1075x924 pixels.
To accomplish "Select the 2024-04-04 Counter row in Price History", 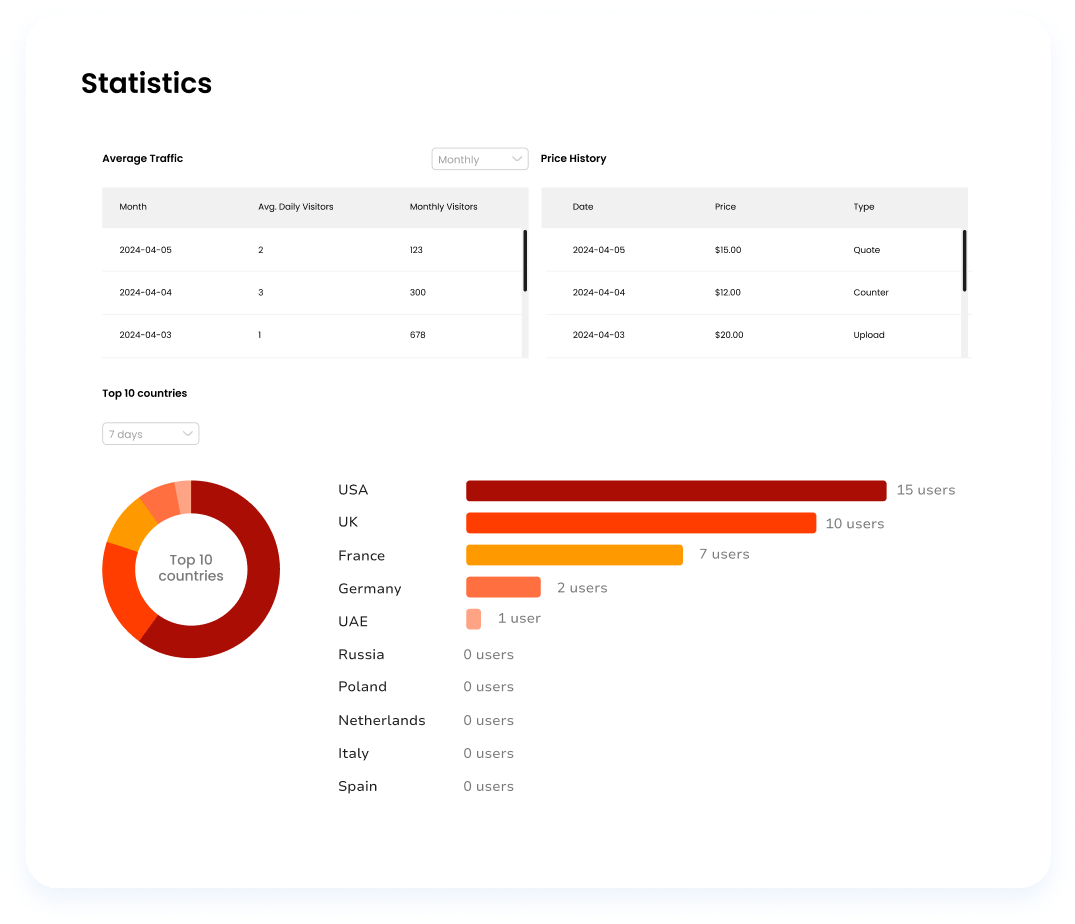I will pos(740,292).
